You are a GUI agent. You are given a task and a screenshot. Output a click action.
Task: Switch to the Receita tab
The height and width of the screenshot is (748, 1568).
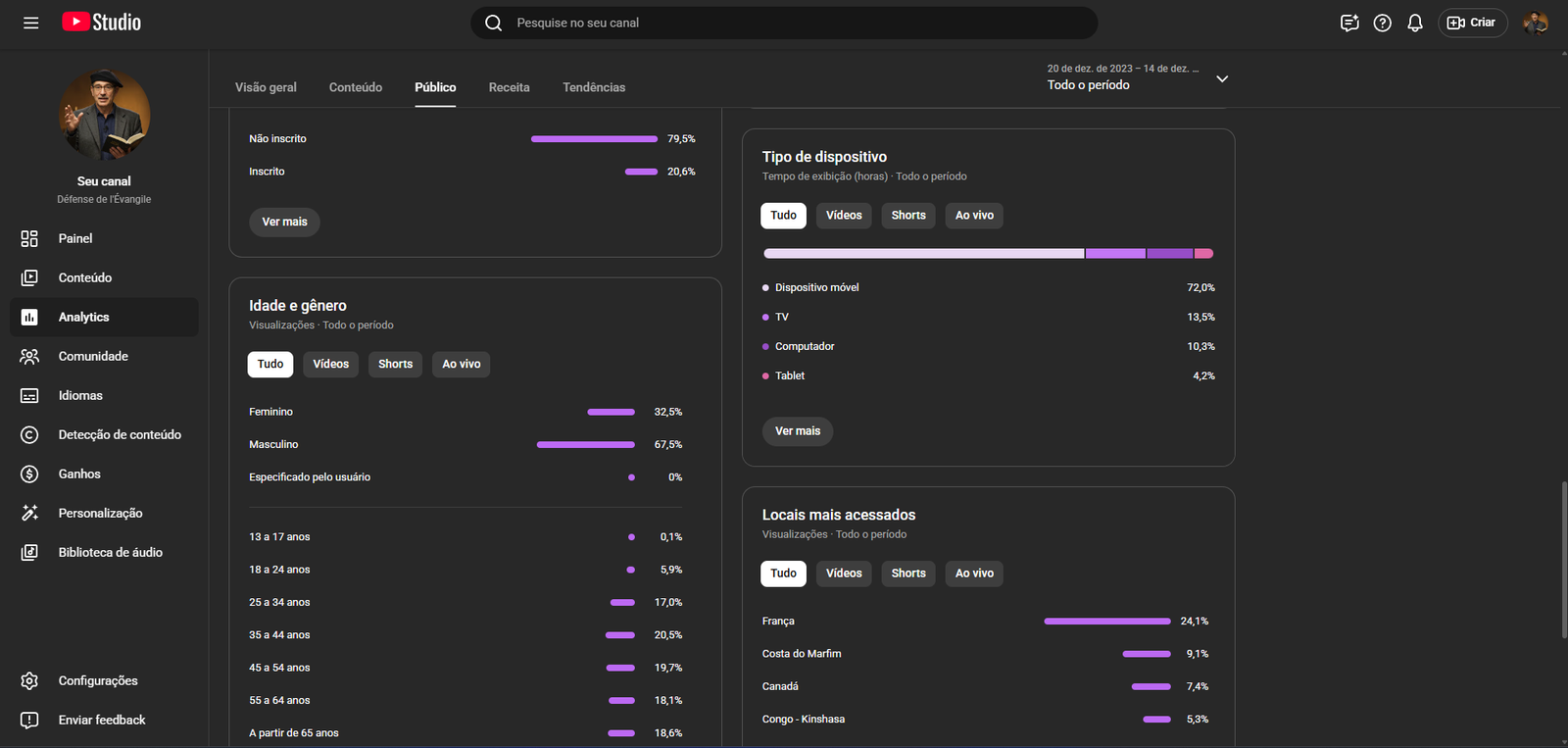pos(509,87)
